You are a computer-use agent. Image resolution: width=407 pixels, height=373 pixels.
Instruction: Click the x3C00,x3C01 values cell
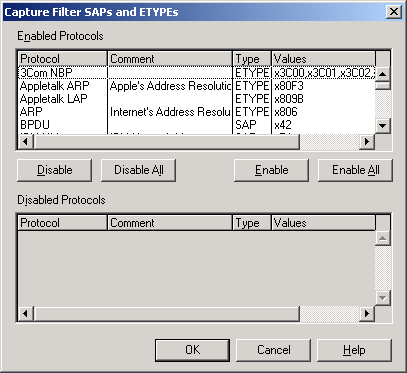tap(323, 73)
